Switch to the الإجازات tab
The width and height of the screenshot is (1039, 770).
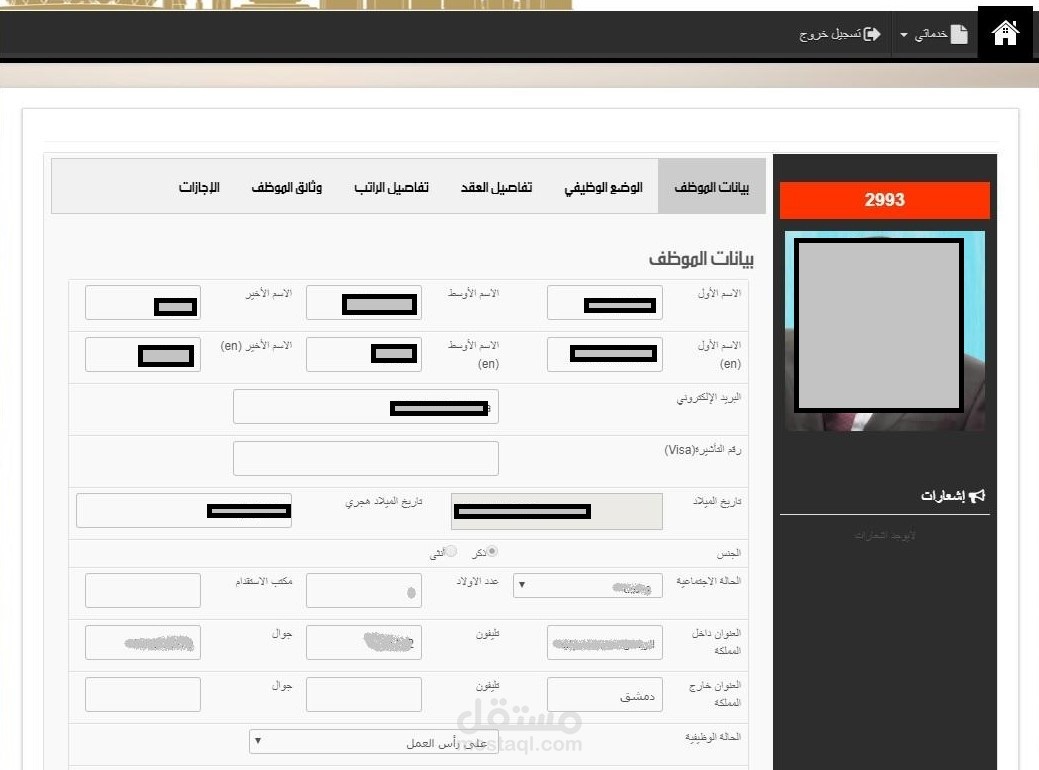coord(200,186)
